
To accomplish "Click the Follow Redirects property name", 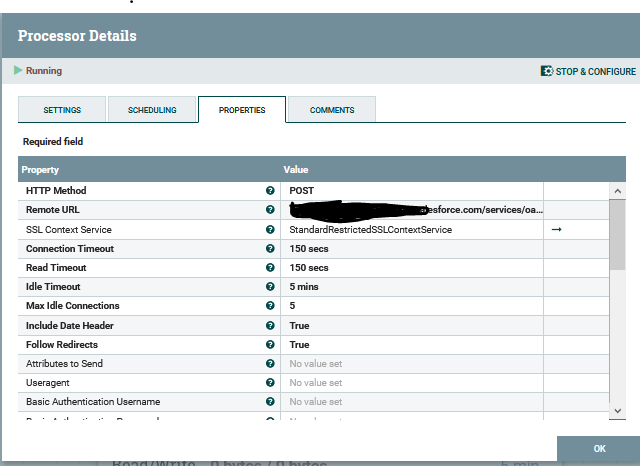I will click(62, 344).
